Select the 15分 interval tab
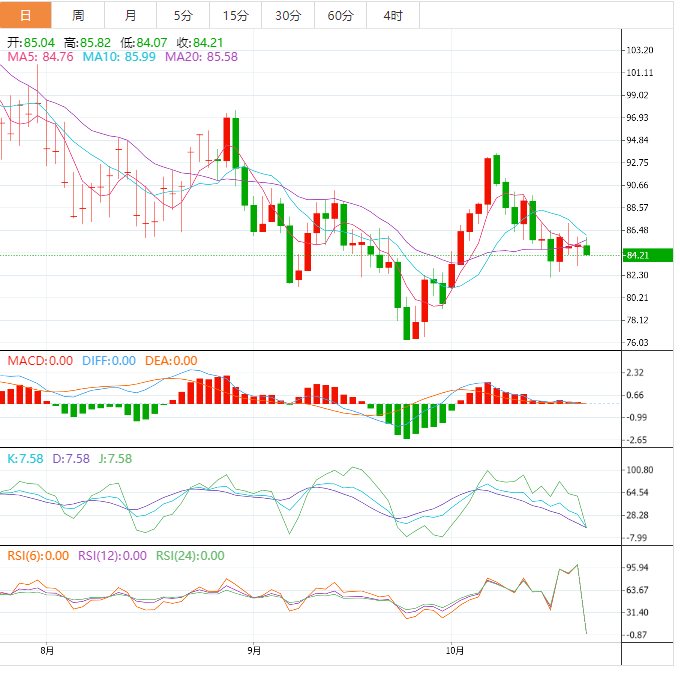Screen dimensions: 680x678 tap(235, 15)
